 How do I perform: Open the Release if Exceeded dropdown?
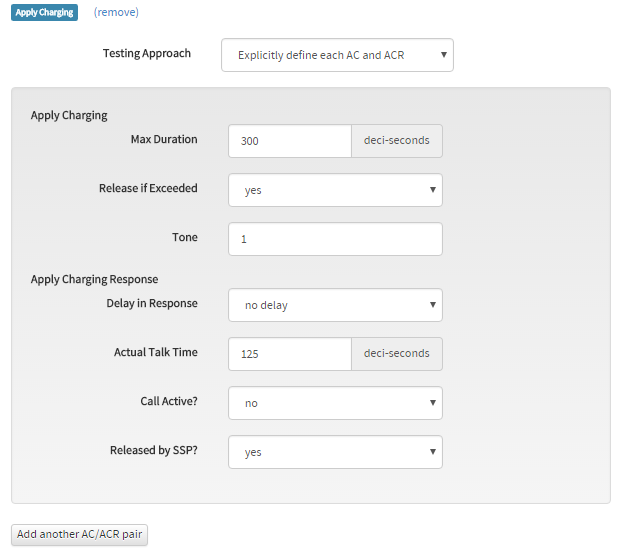coord(335,190)
